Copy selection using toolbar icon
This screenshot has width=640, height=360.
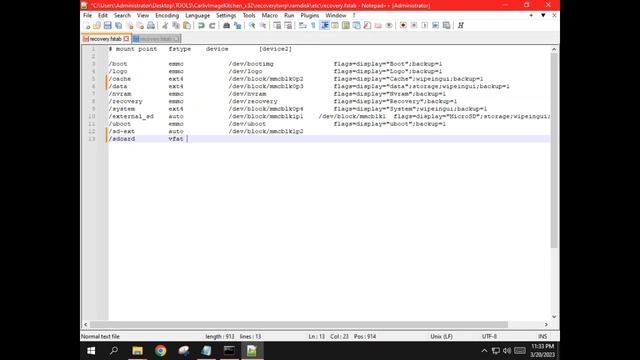point(176,25)
